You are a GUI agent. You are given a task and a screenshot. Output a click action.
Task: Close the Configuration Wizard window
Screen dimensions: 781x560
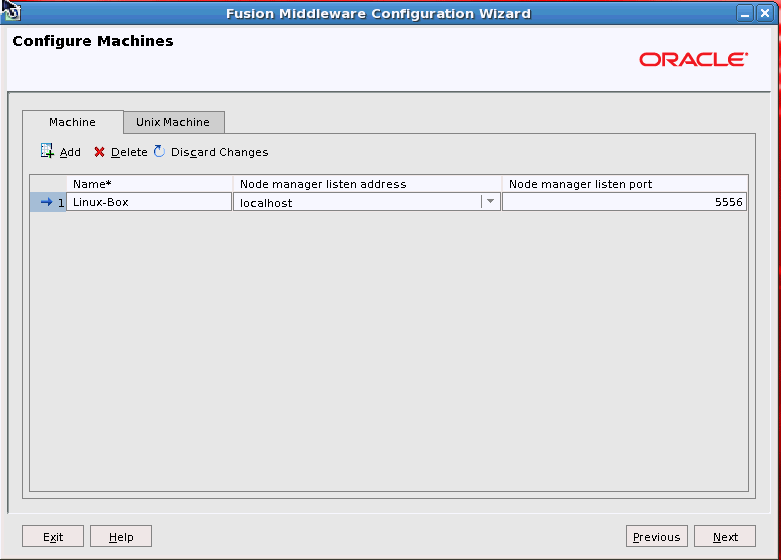click(765, 13)
